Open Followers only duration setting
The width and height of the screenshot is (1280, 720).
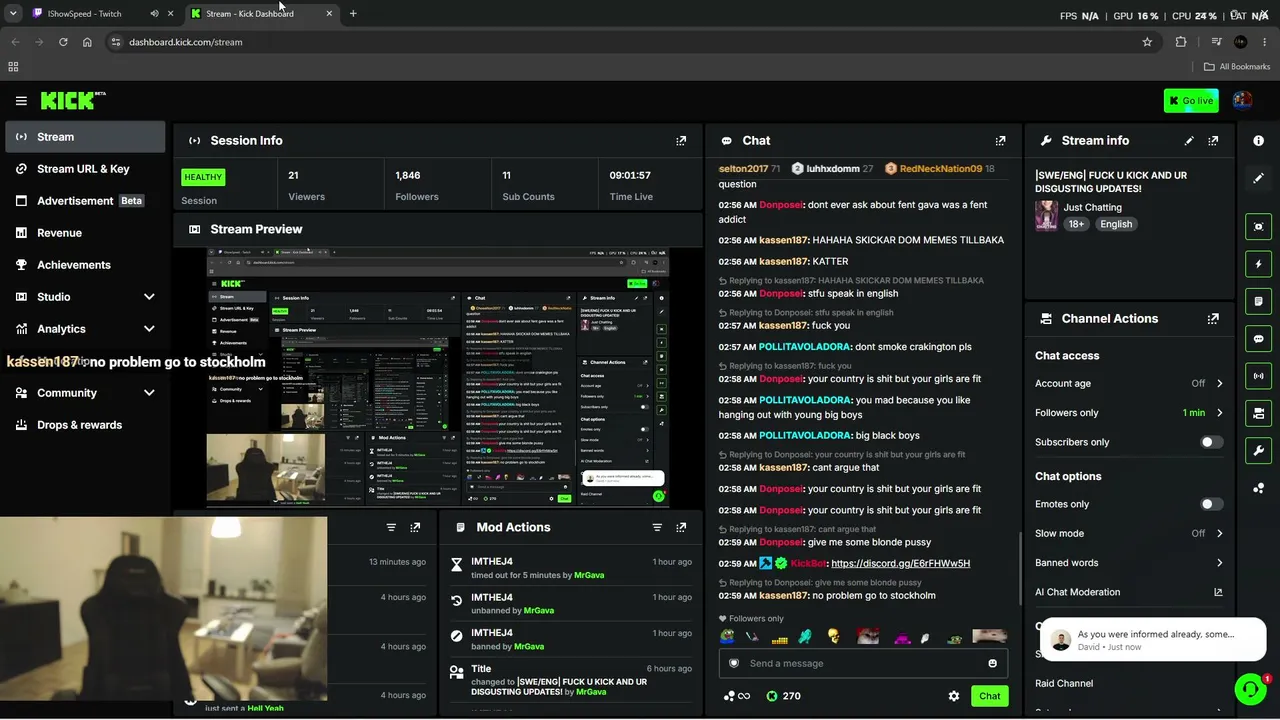[1129, 413]
